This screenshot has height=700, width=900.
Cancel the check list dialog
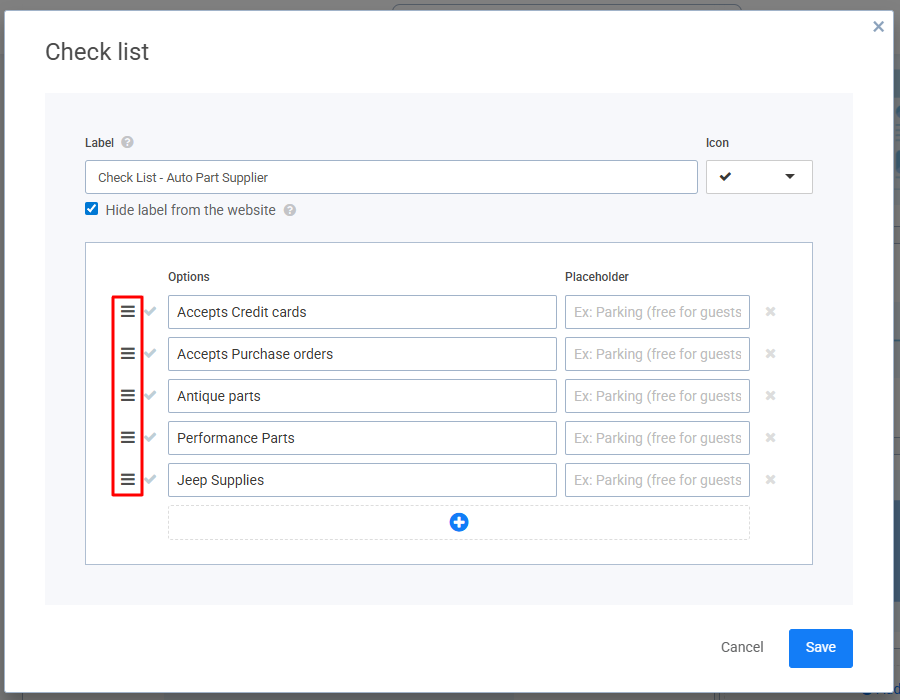[x=742, y=647]
